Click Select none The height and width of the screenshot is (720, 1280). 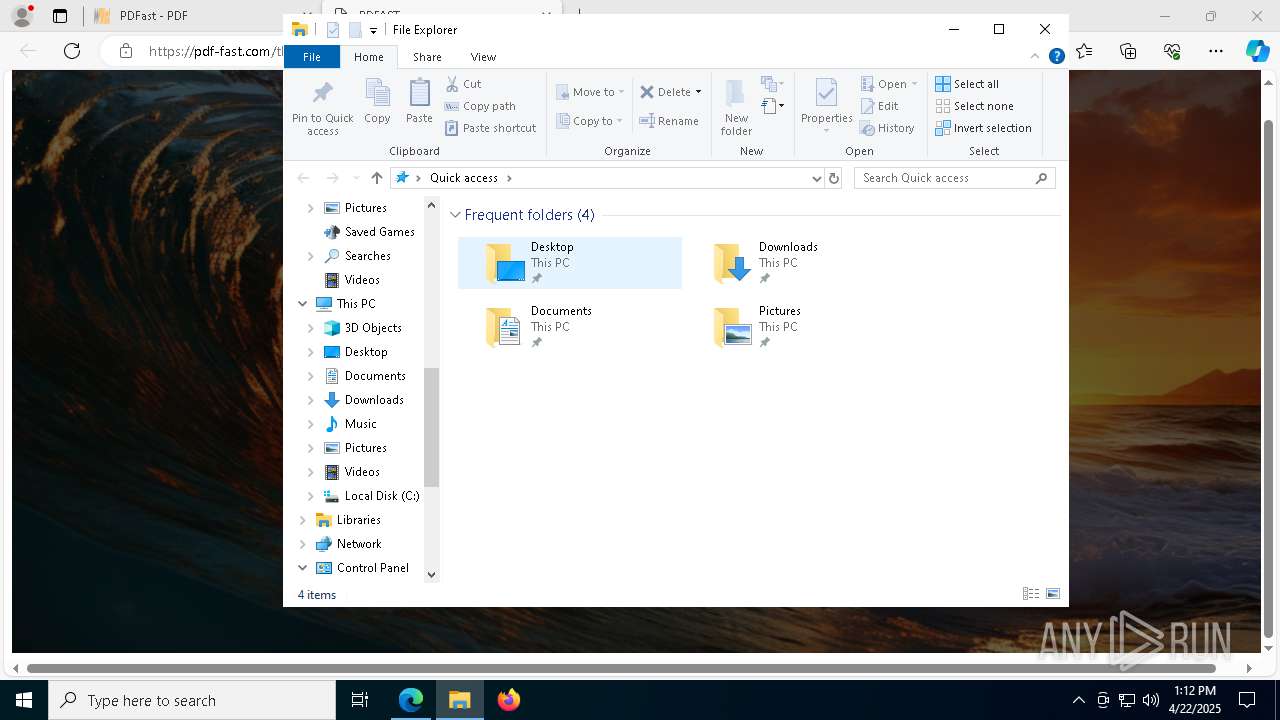974,106
